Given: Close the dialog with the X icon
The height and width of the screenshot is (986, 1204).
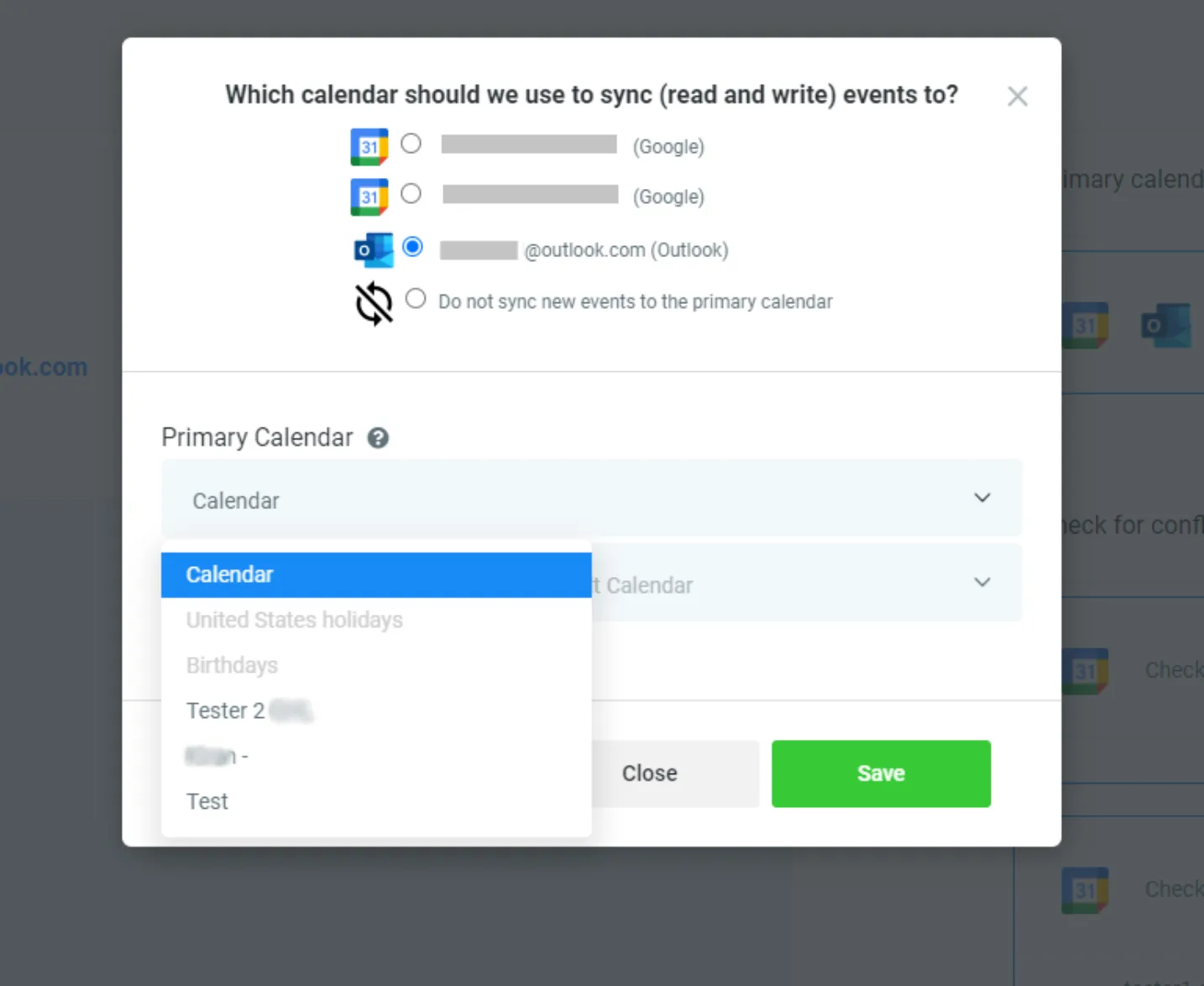Looking at the screenshot, I should pyautogui.click(x=1018, y=97).
